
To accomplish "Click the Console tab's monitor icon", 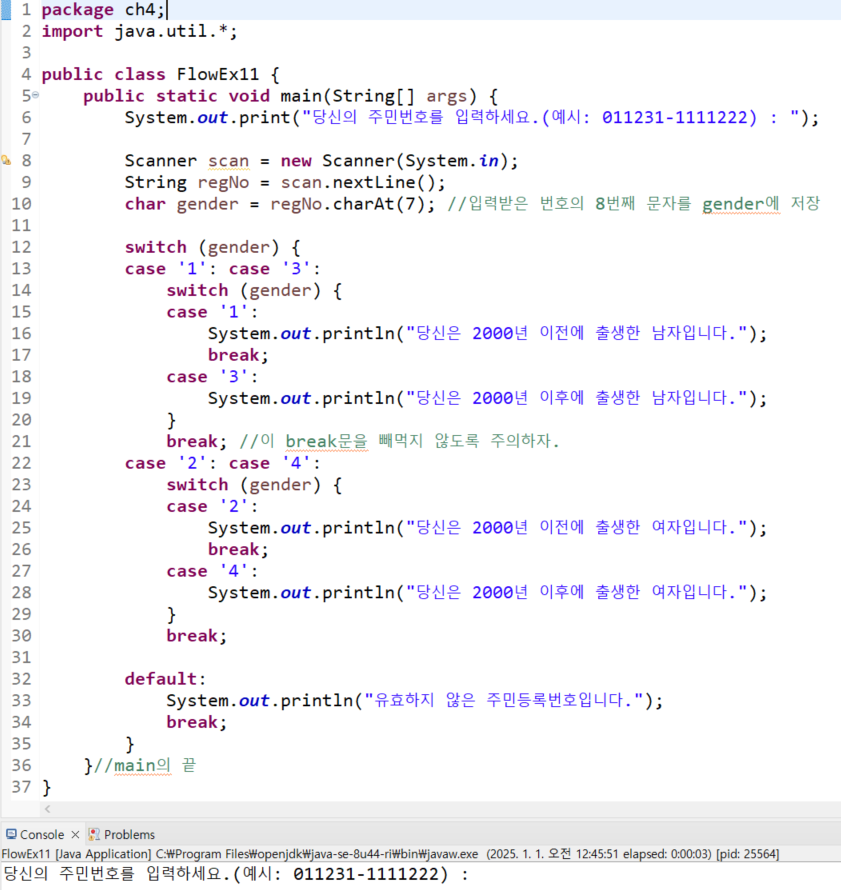I will tap(11, 834).
